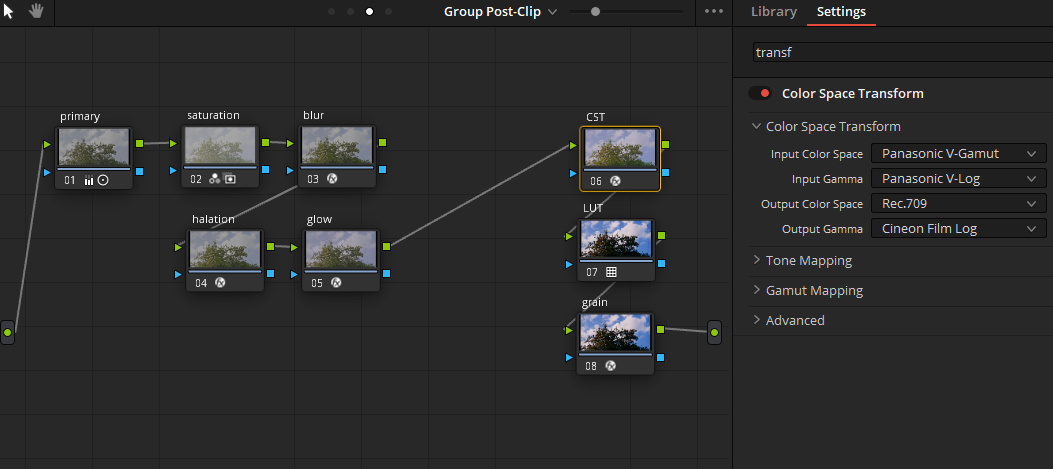This screenshot has width=1053, height=469.
Task: Click the green RGB output of glow node
Action: [x=386, y=247]
